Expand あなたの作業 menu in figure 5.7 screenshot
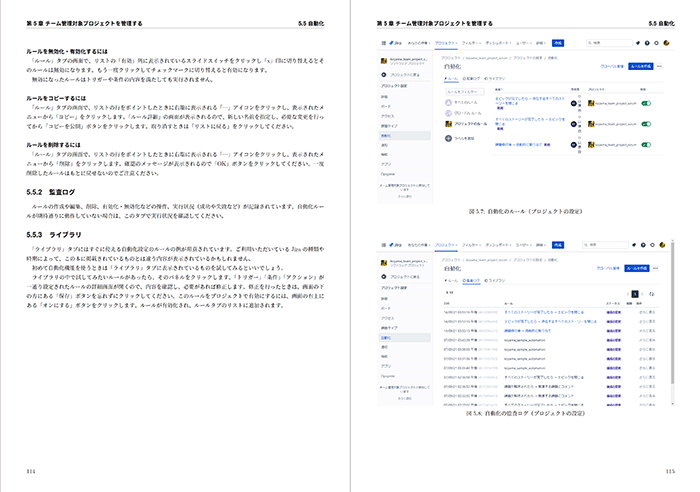Screen dimensions: 700x492 (419, 43)
